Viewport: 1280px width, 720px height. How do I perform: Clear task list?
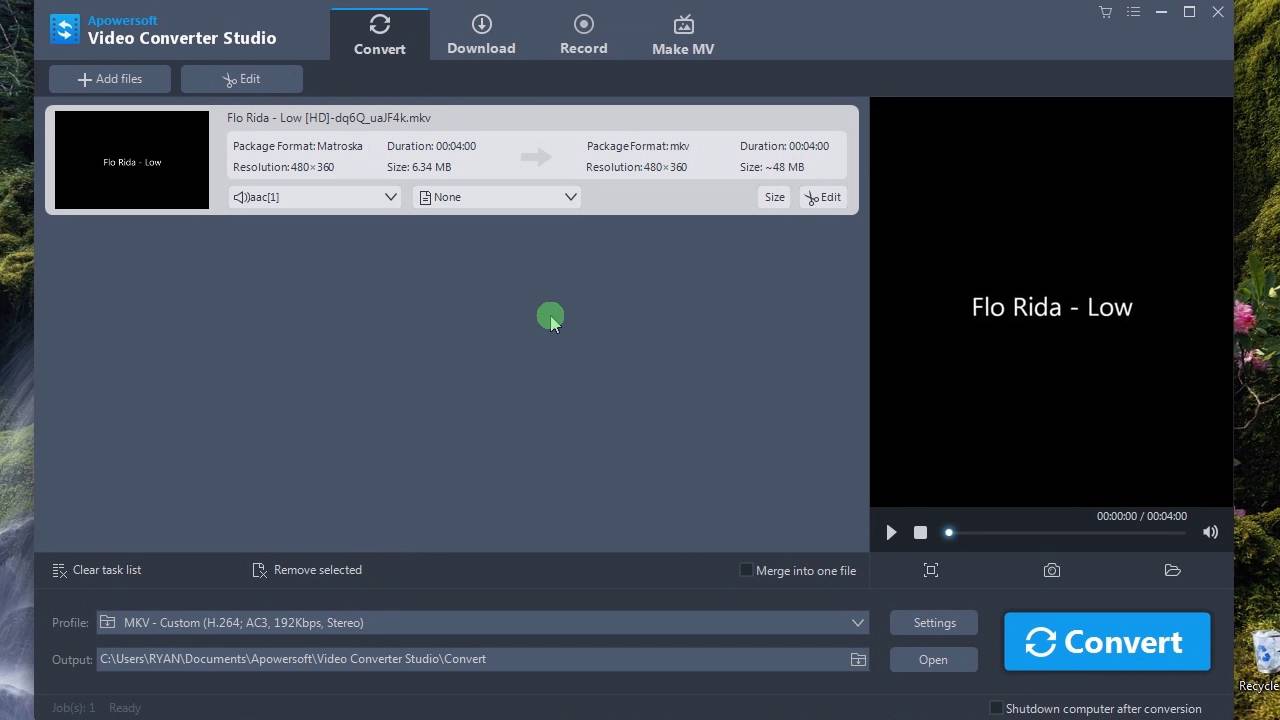point(97,570)
